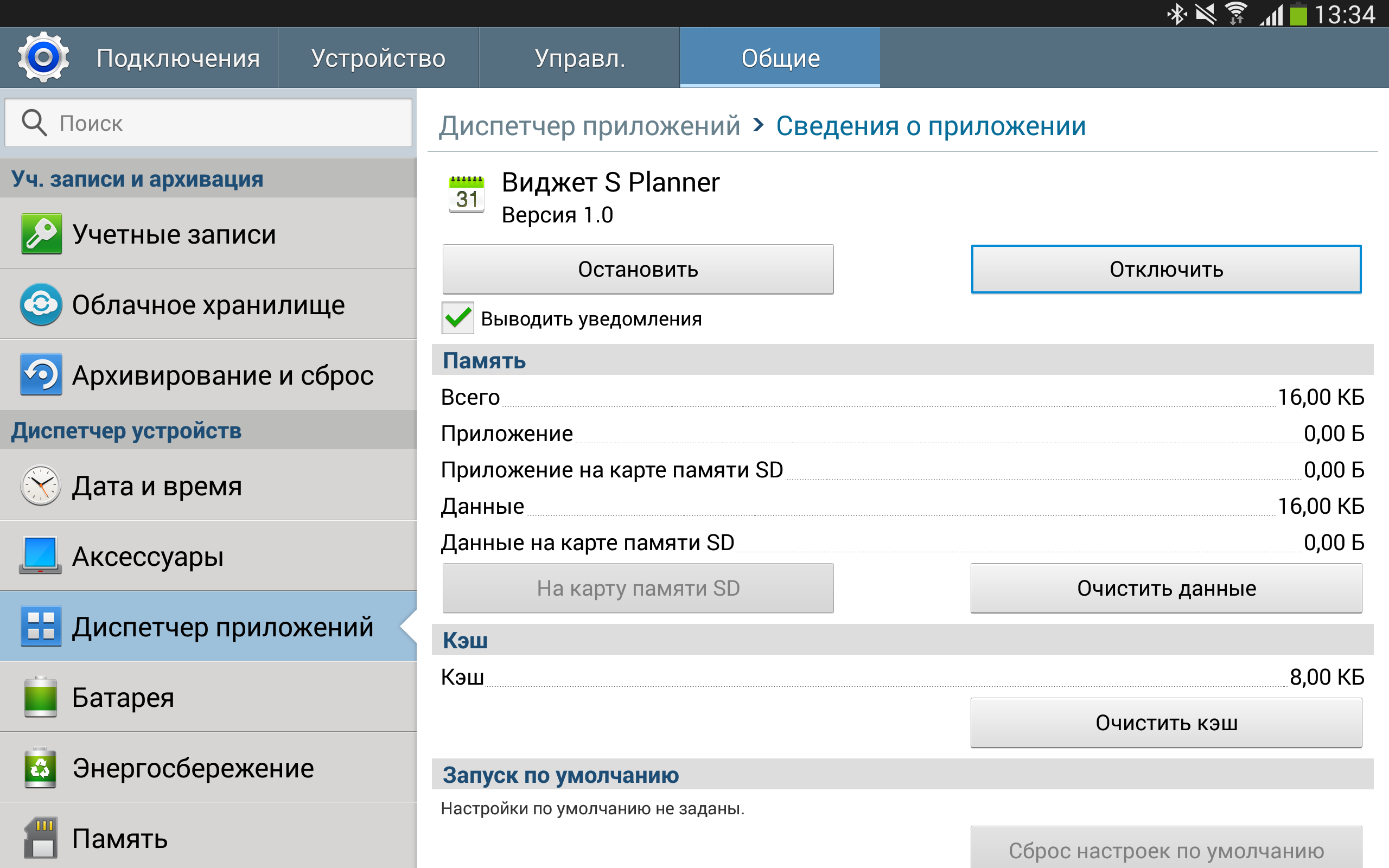Tap Приложение на карте памяти SD row
Screen dimensions: 1389x868
pyautogui.click(x=902, y=470)
